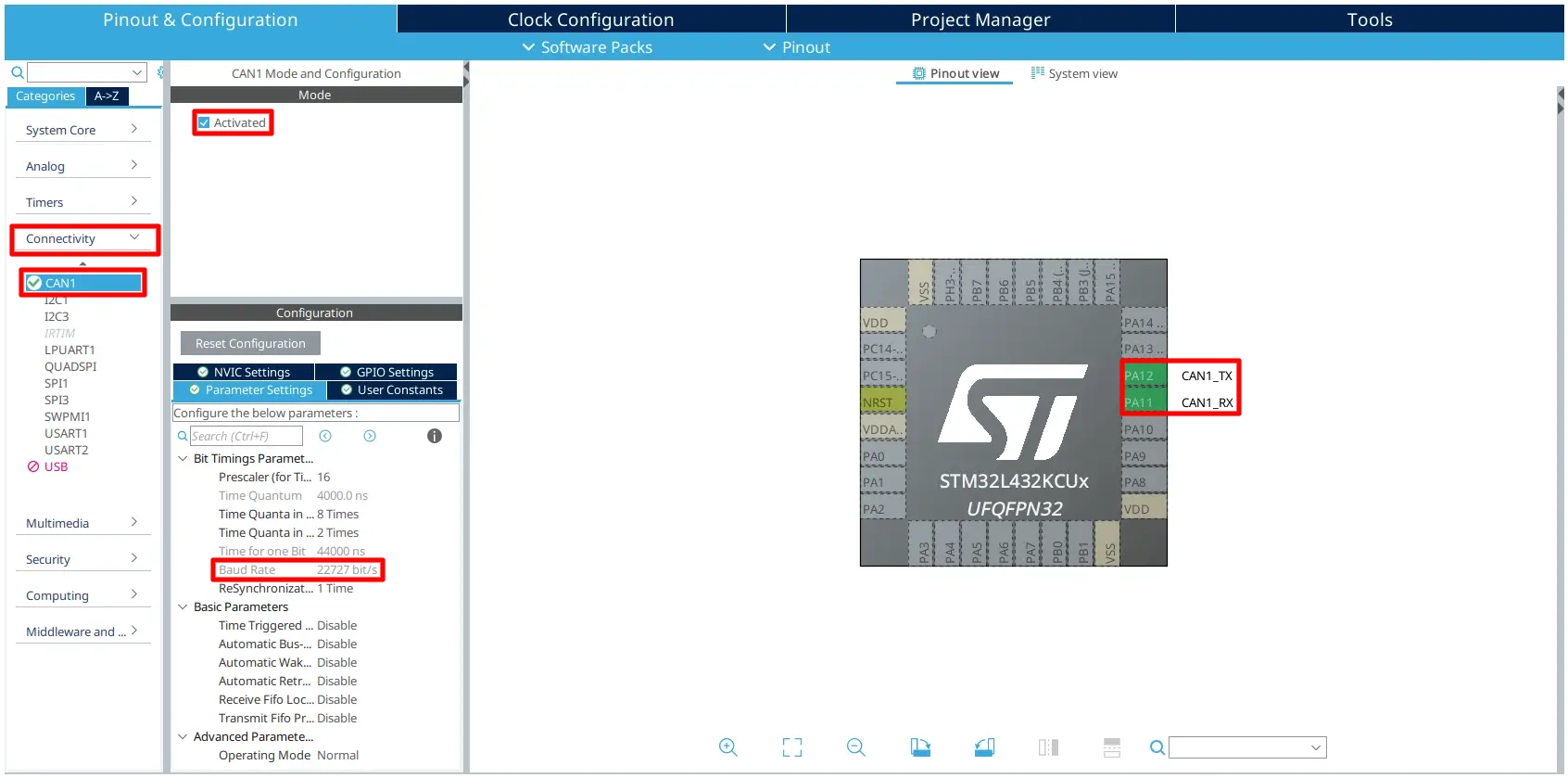This screenshot has width=1568, height=778.
Task: Click pin PA9 on the chip
Action: click(x=1144, y=456)
